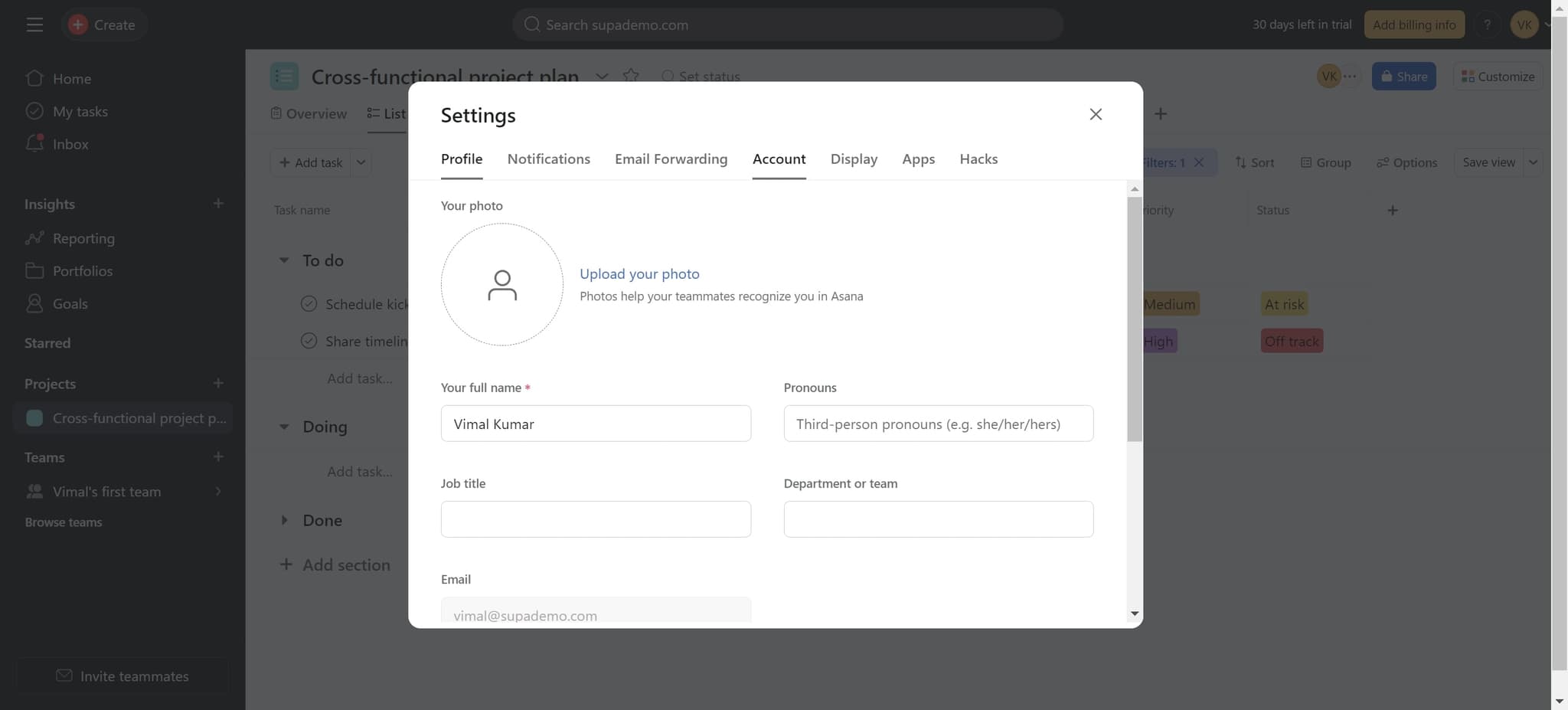Mark Share timeline task complete

click(x=309, y=341)
